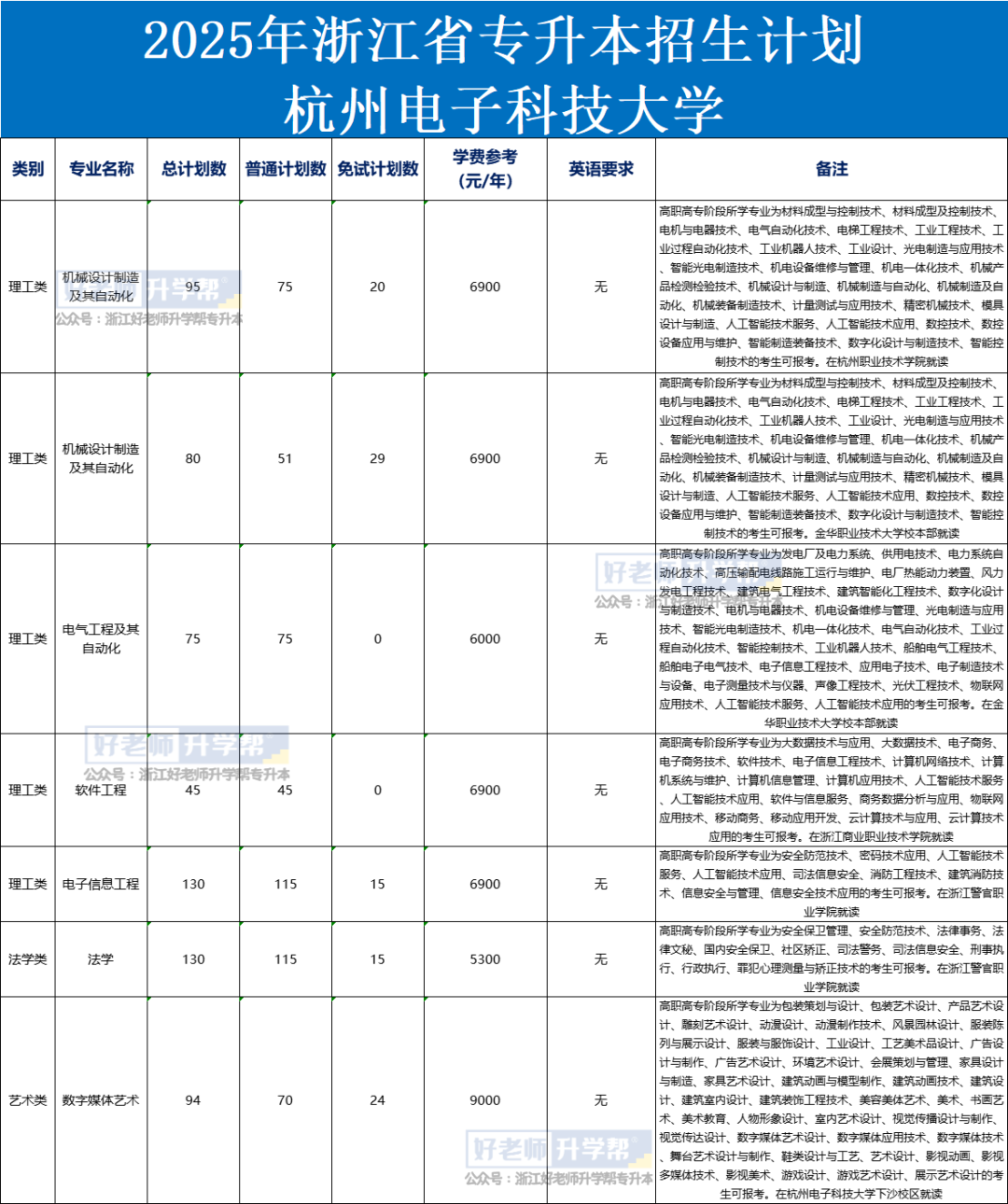Click 电子信息工程 row's 理工类 category cell
The image size is (1008, 1204).
point(28,884)
